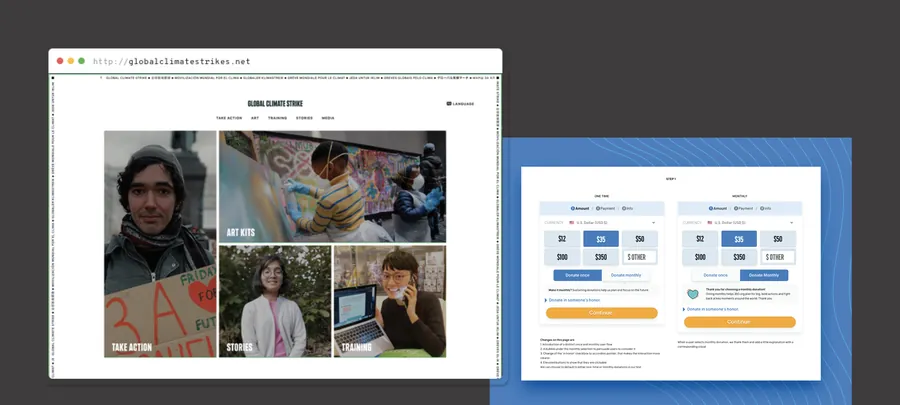Viewport: 900px width, 405px height.
Task: Choose $35 amount in One Time form
Action: [x=601, y=239]
